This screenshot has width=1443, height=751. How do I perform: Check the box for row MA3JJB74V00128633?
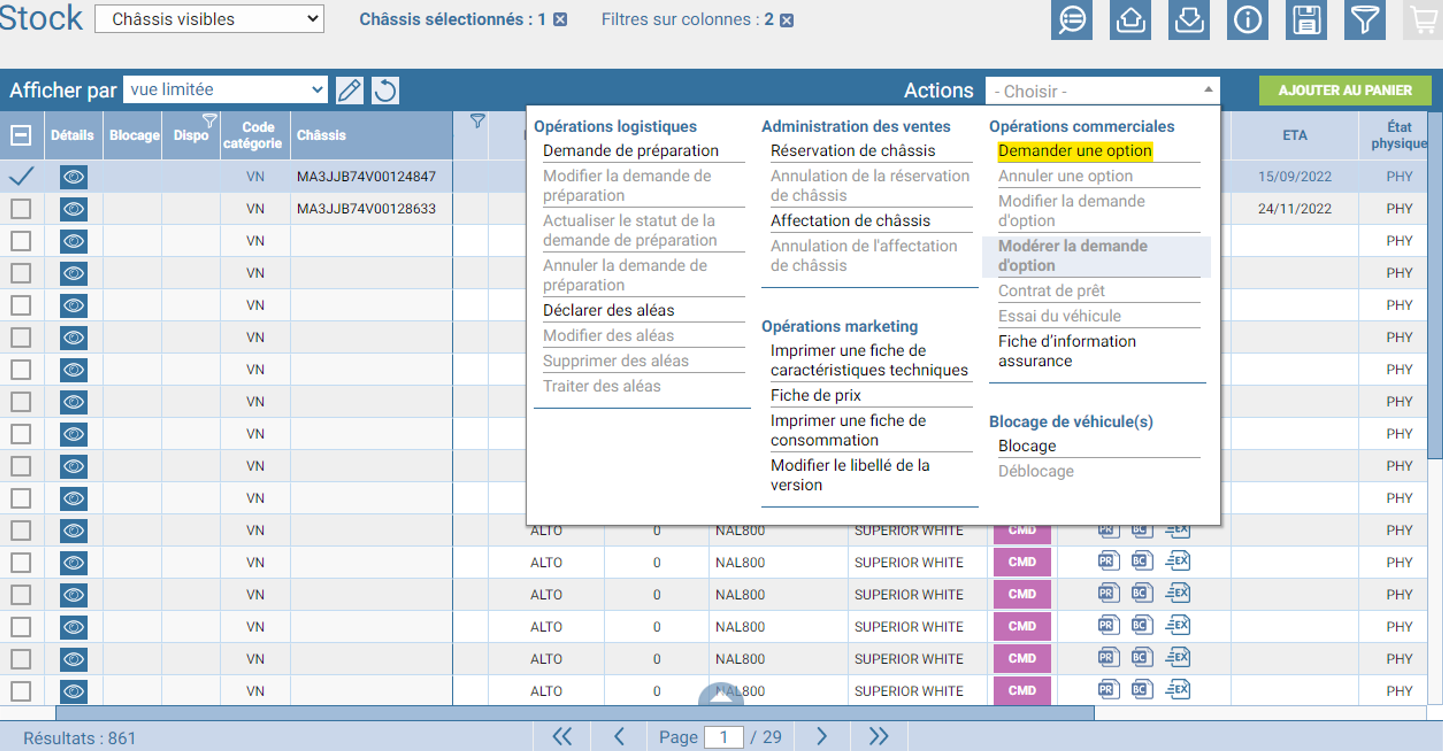tap(20, 209)
